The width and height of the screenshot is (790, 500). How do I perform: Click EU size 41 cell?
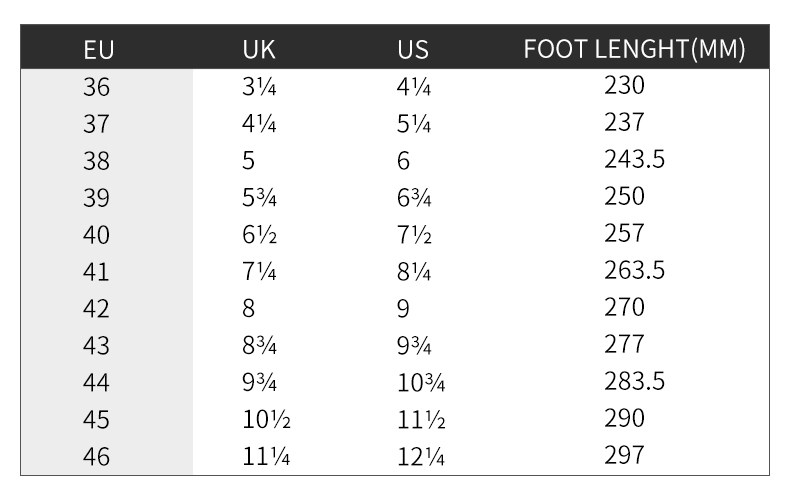click(x=97, y=272)
